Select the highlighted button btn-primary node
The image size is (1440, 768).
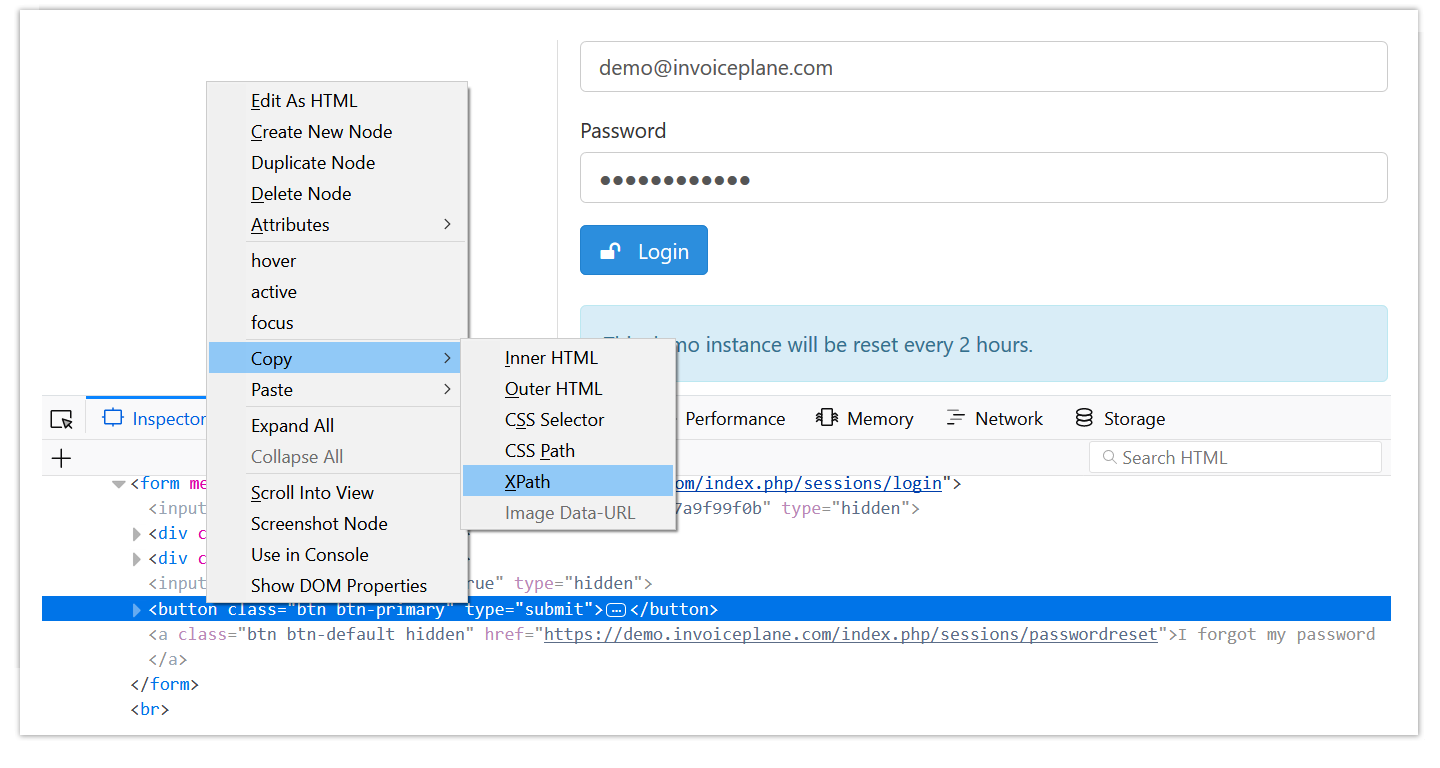click(716, 609)
